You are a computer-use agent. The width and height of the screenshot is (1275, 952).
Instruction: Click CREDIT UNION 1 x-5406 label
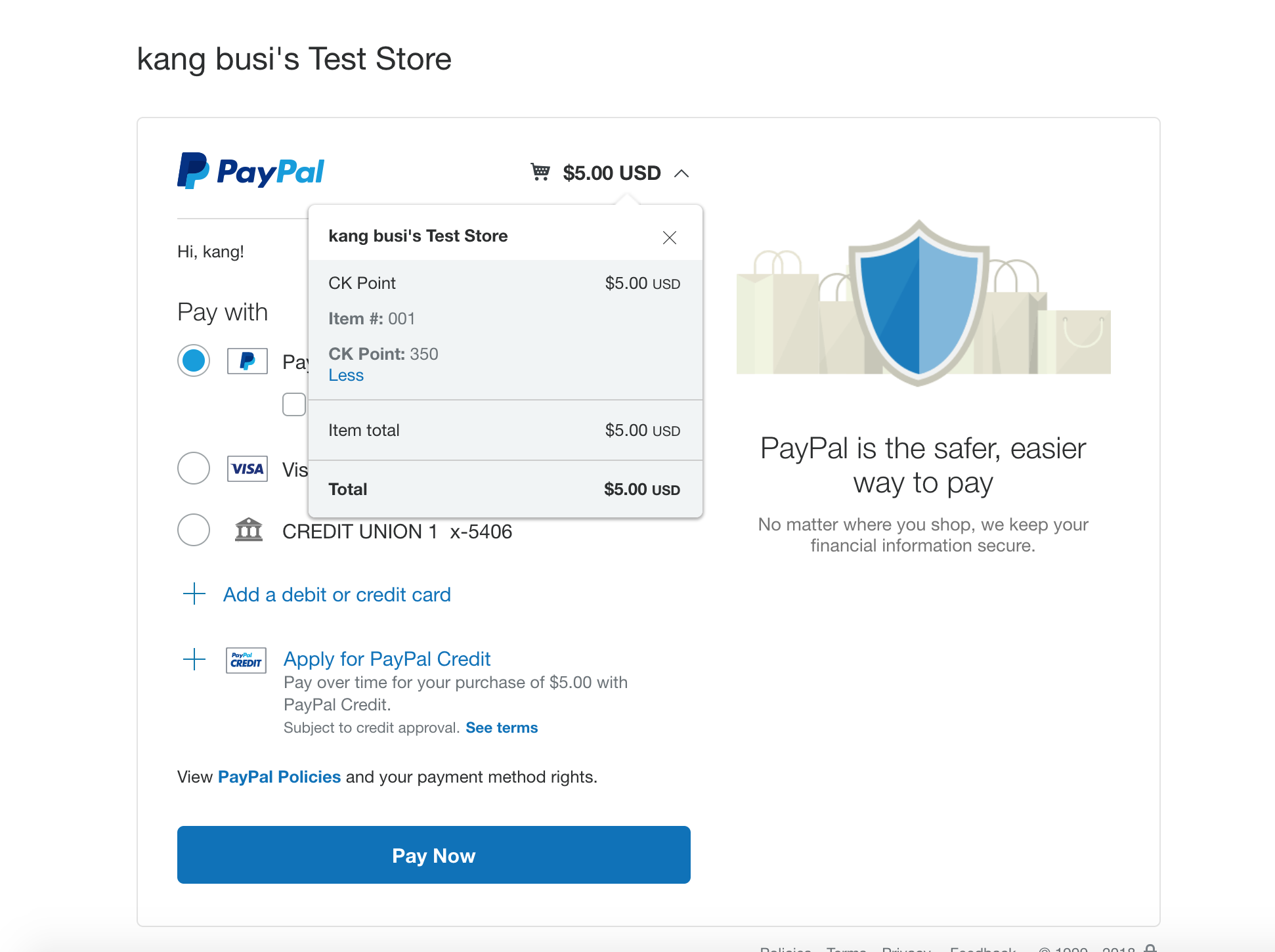397,532
